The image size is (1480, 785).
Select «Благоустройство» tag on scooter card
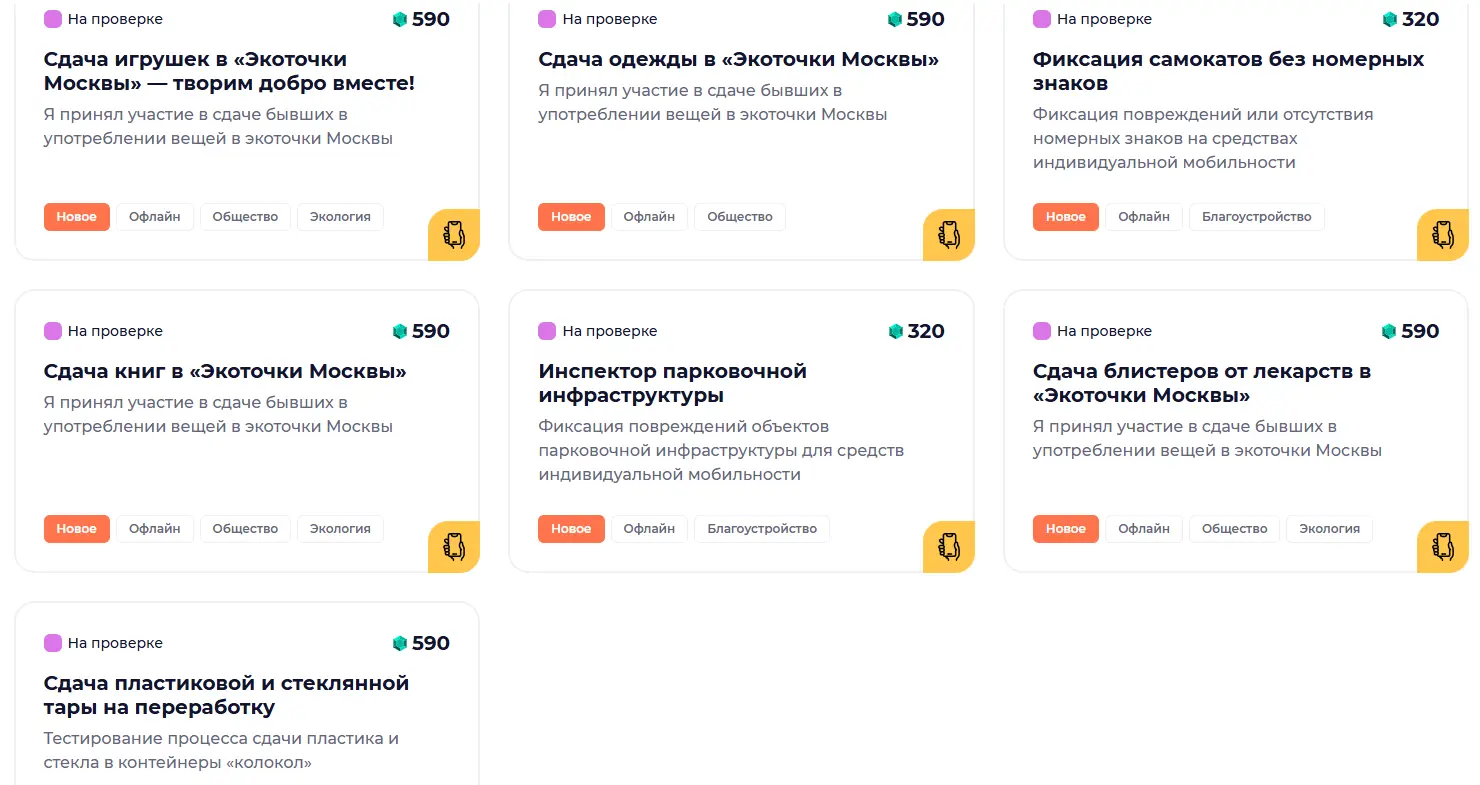click(1256, 217)
